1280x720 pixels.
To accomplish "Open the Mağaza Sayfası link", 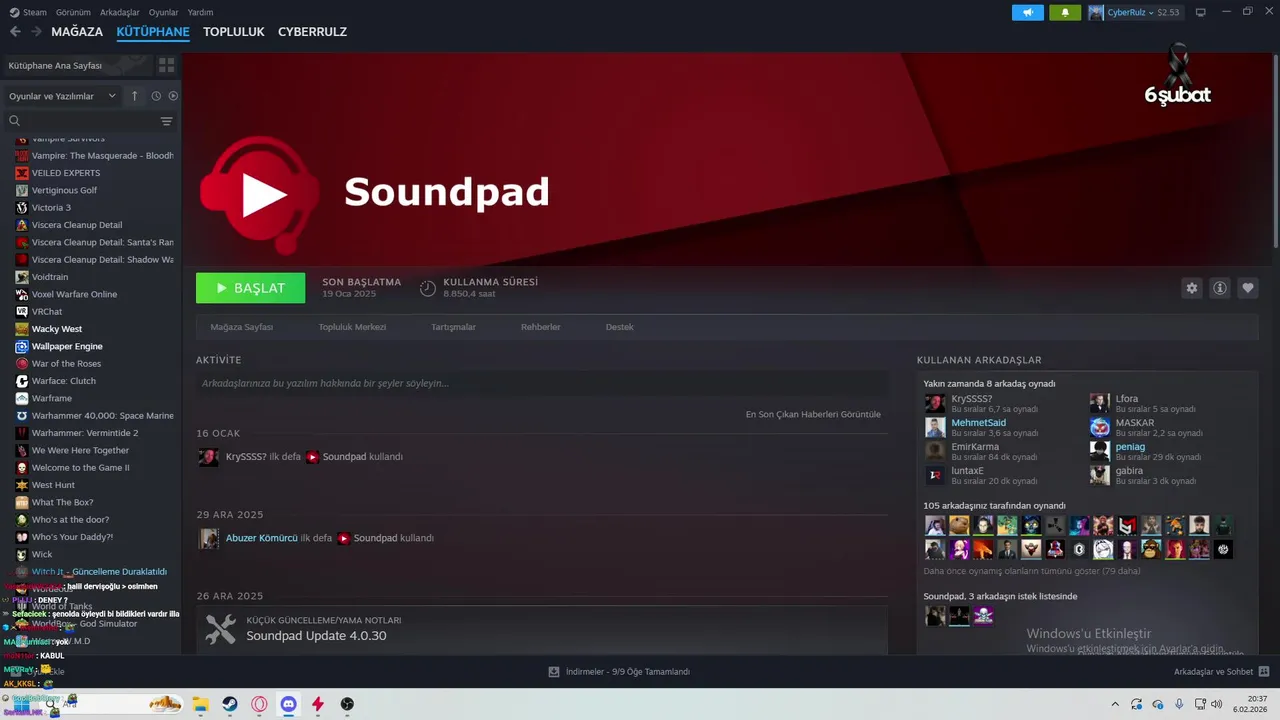I will pos(241,327).
